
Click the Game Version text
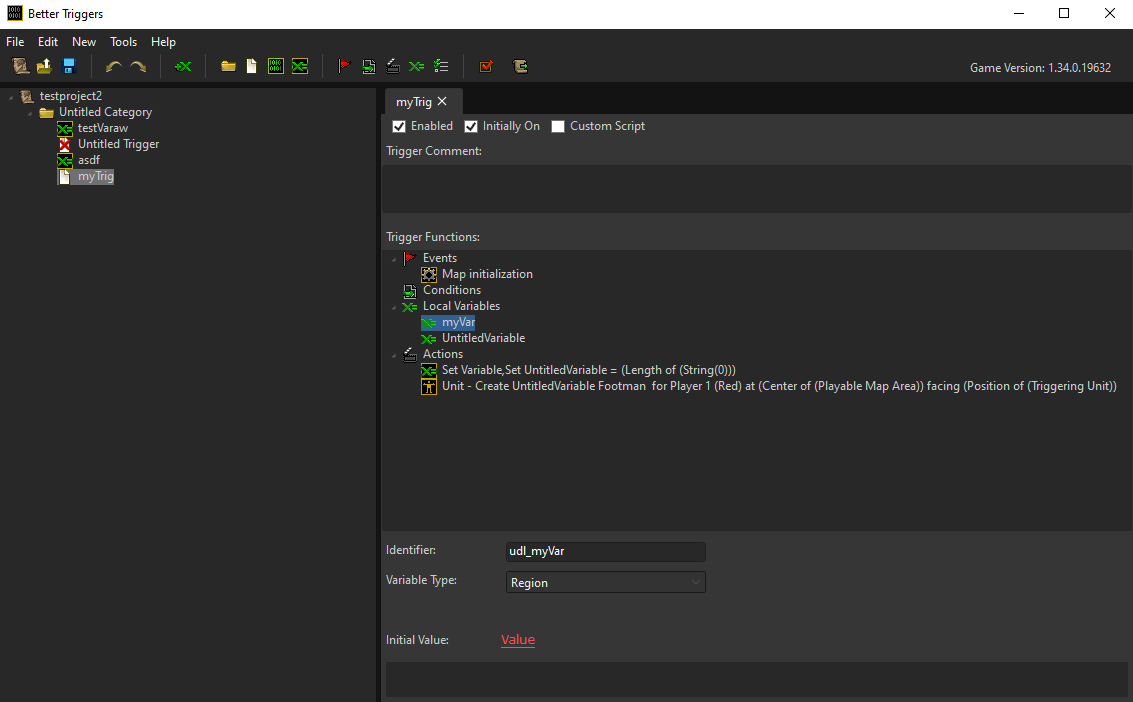coord(1041,68)
